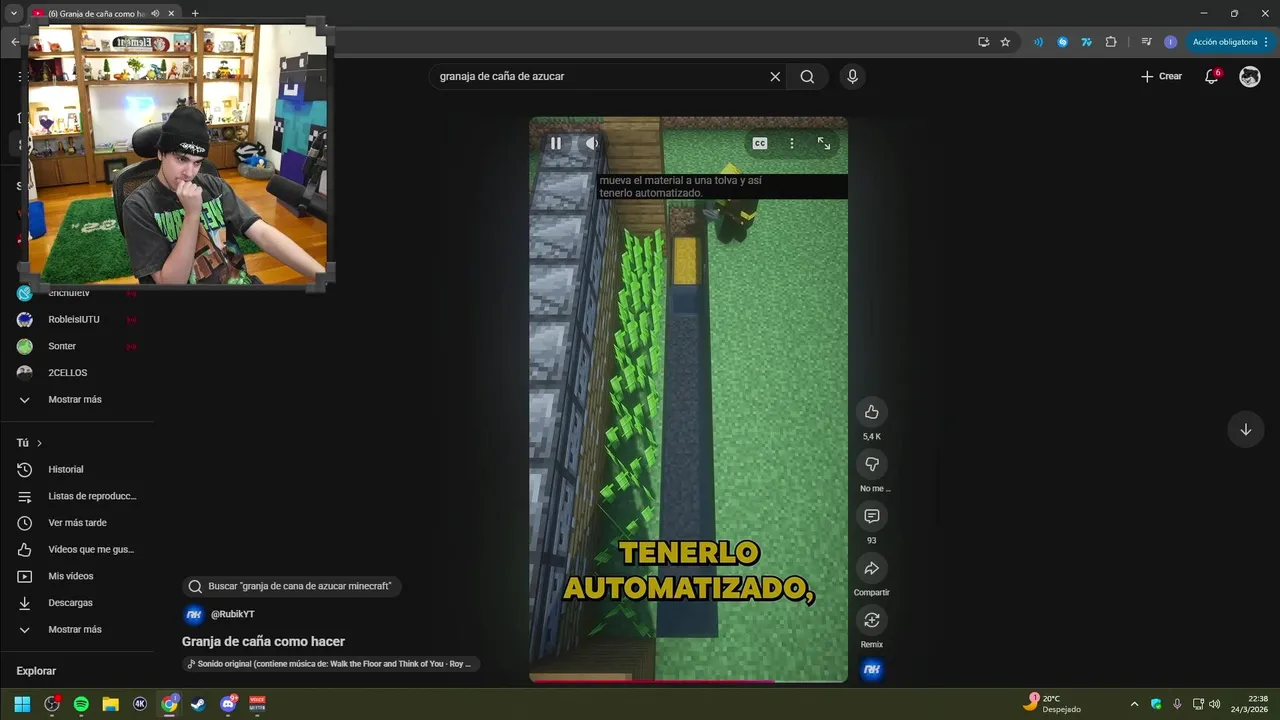
Task: Open the Chrome profile avatar
Action: tap(1170, 42)
